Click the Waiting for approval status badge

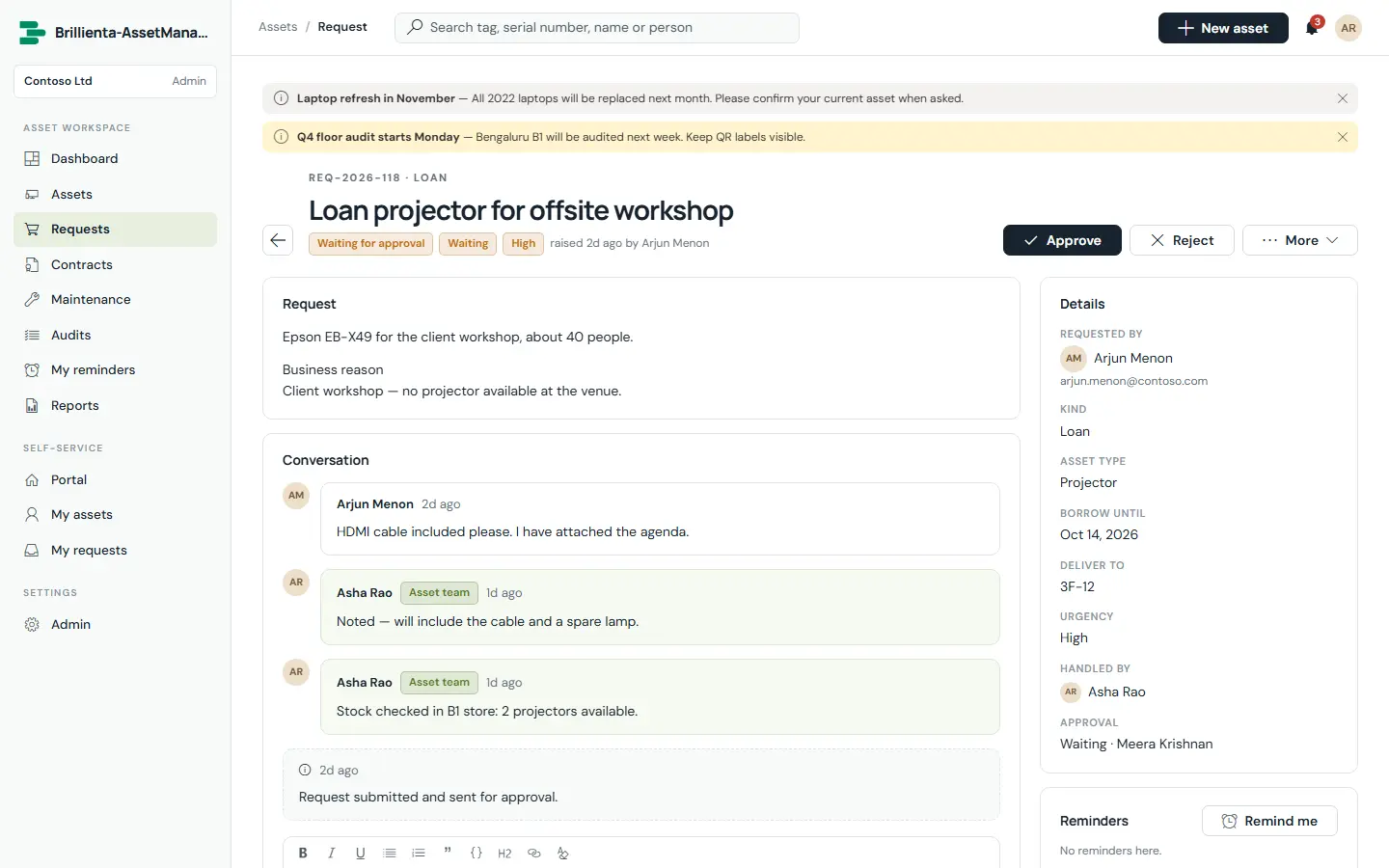click(370, 244)
